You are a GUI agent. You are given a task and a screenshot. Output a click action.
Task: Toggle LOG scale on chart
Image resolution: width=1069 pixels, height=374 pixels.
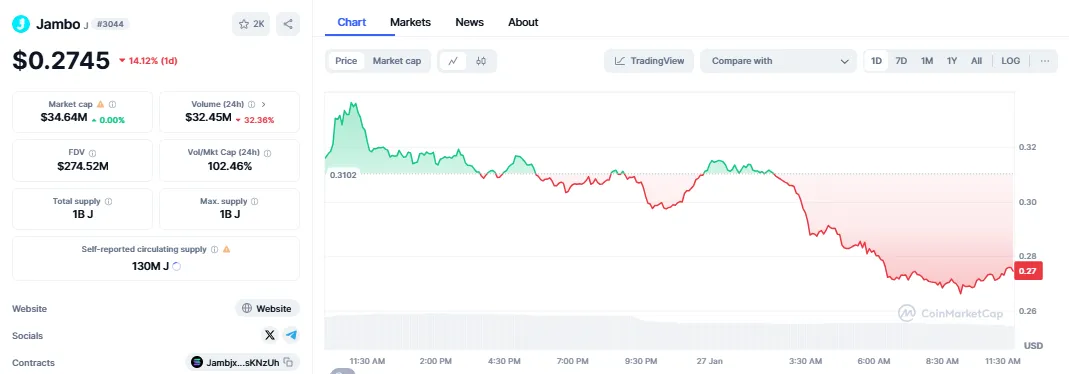[1010, 61]
